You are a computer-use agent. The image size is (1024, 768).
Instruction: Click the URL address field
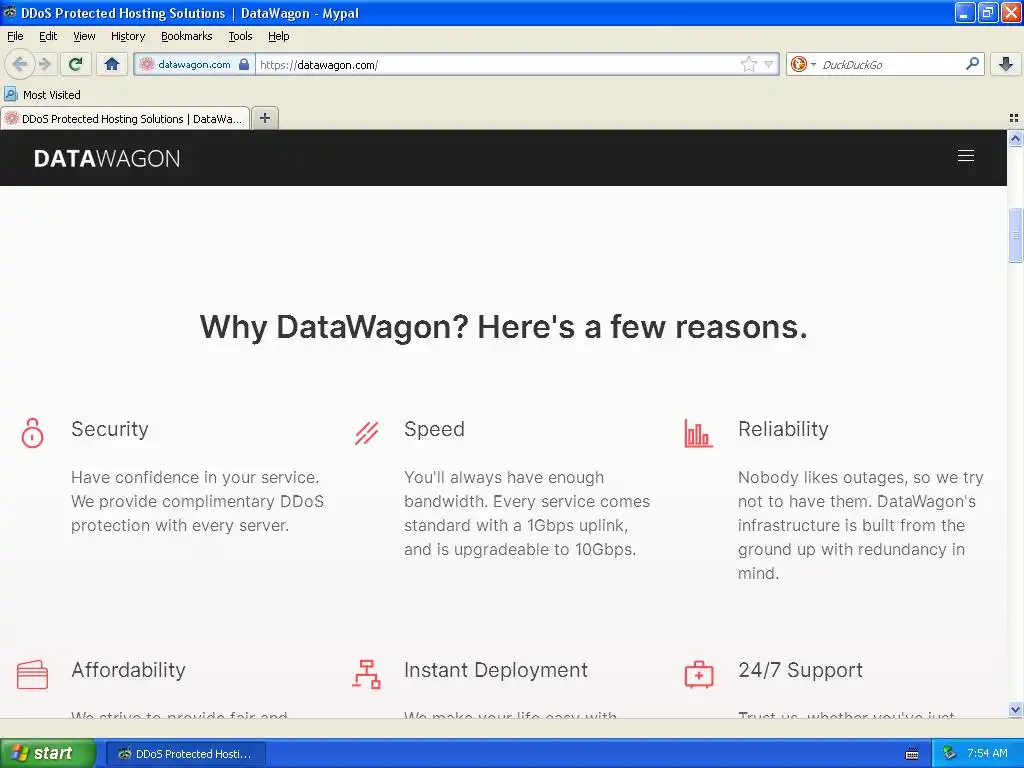(496, 64)
